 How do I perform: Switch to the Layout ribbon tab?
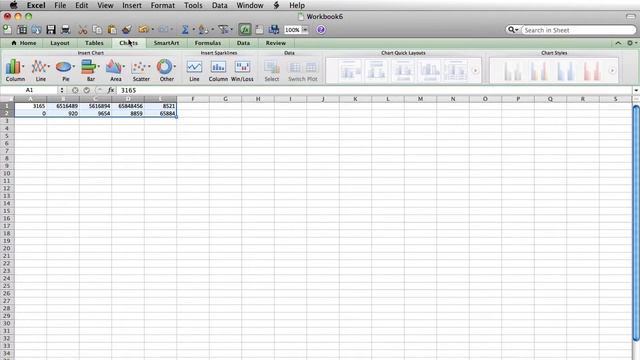tap(60, 43)
